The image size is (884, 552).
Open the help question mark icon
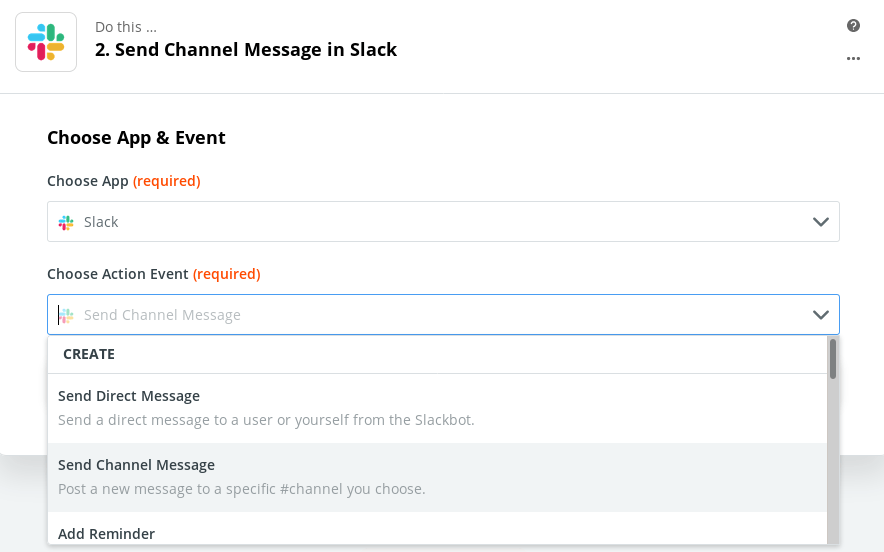click(853, 25)
